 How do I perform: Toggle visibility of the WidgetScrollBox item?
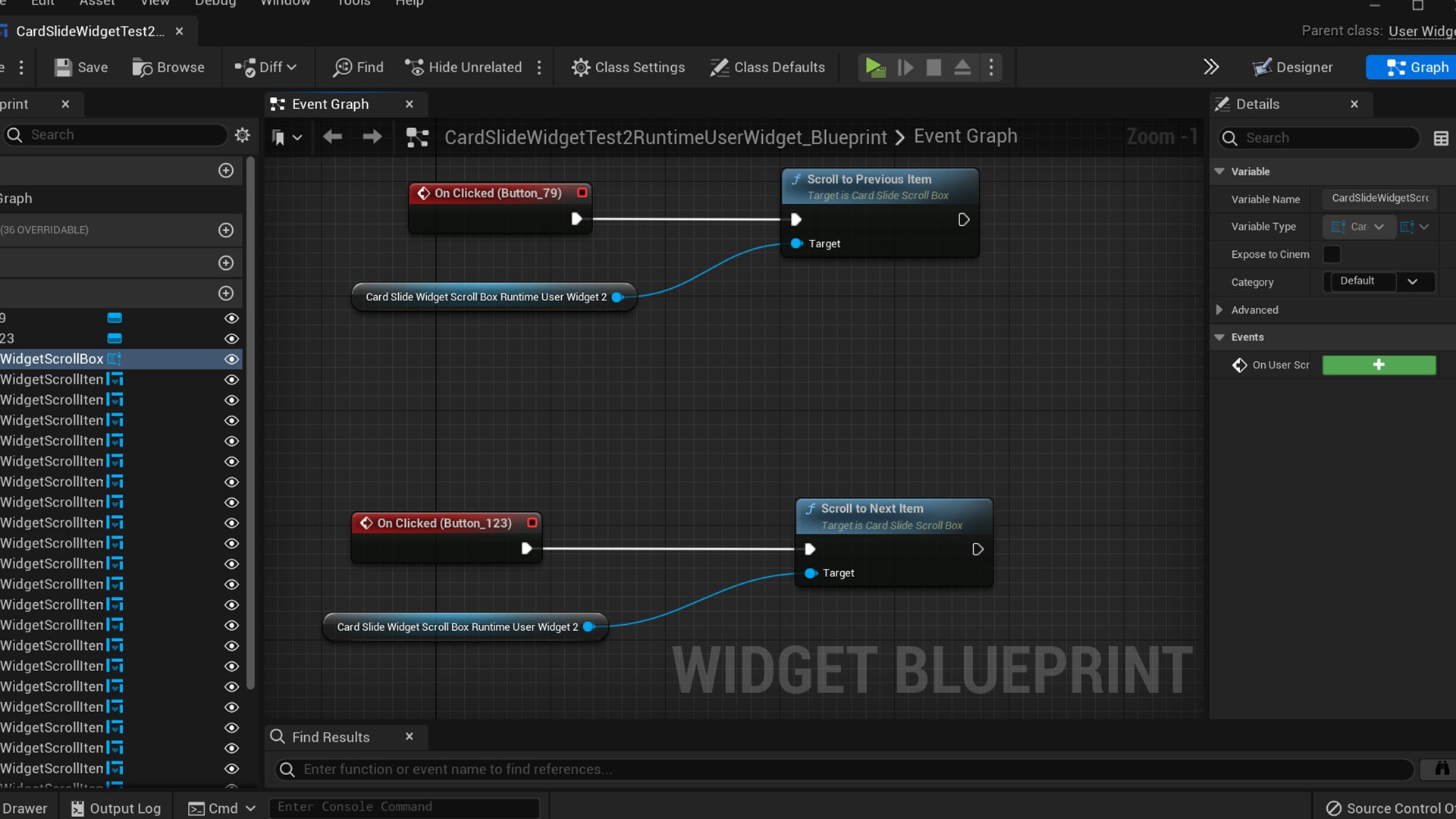tap(231, 359)
